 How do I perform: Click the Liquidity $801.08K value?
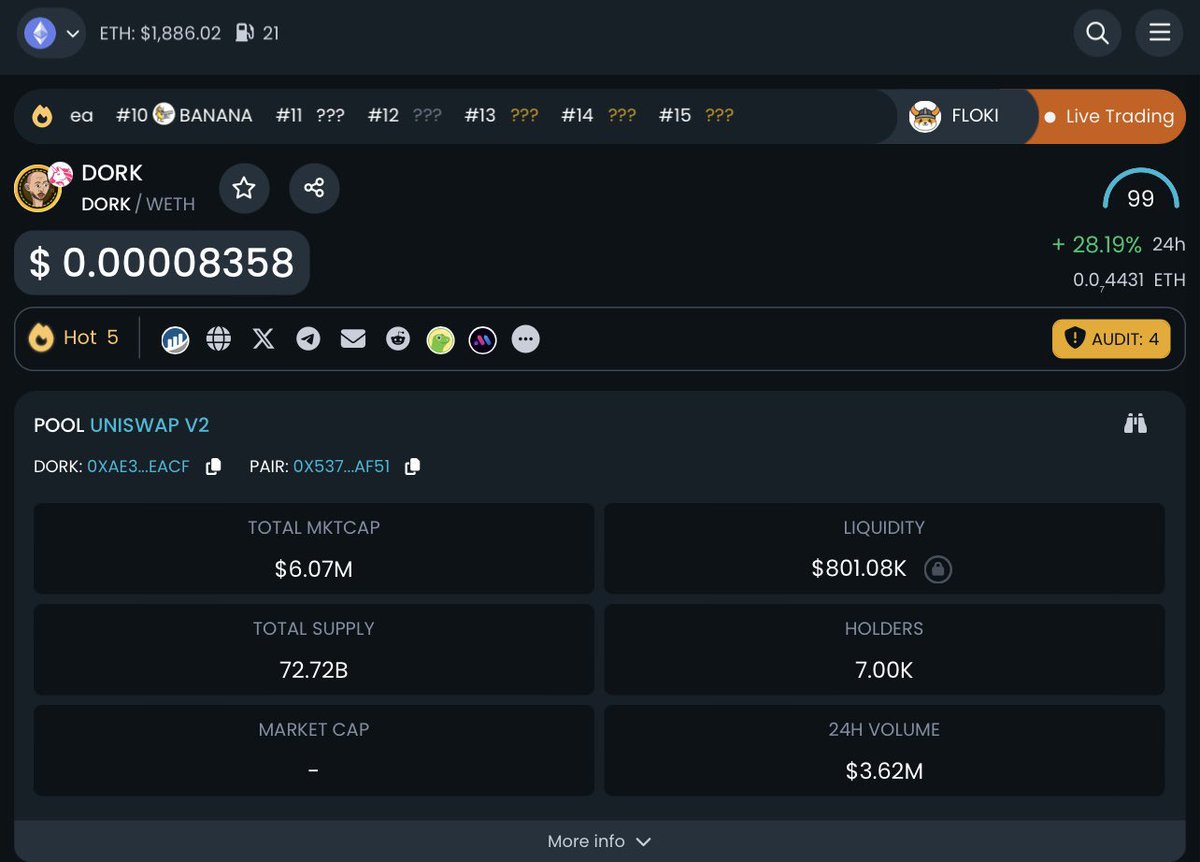pos(859,569)
